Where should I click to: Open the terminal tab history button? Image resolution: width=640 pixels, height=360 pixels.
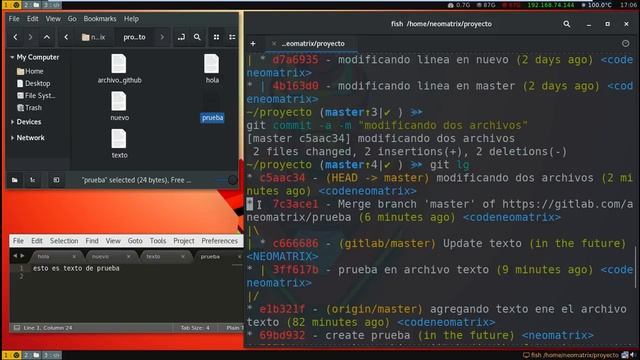[x=626, y=43]
